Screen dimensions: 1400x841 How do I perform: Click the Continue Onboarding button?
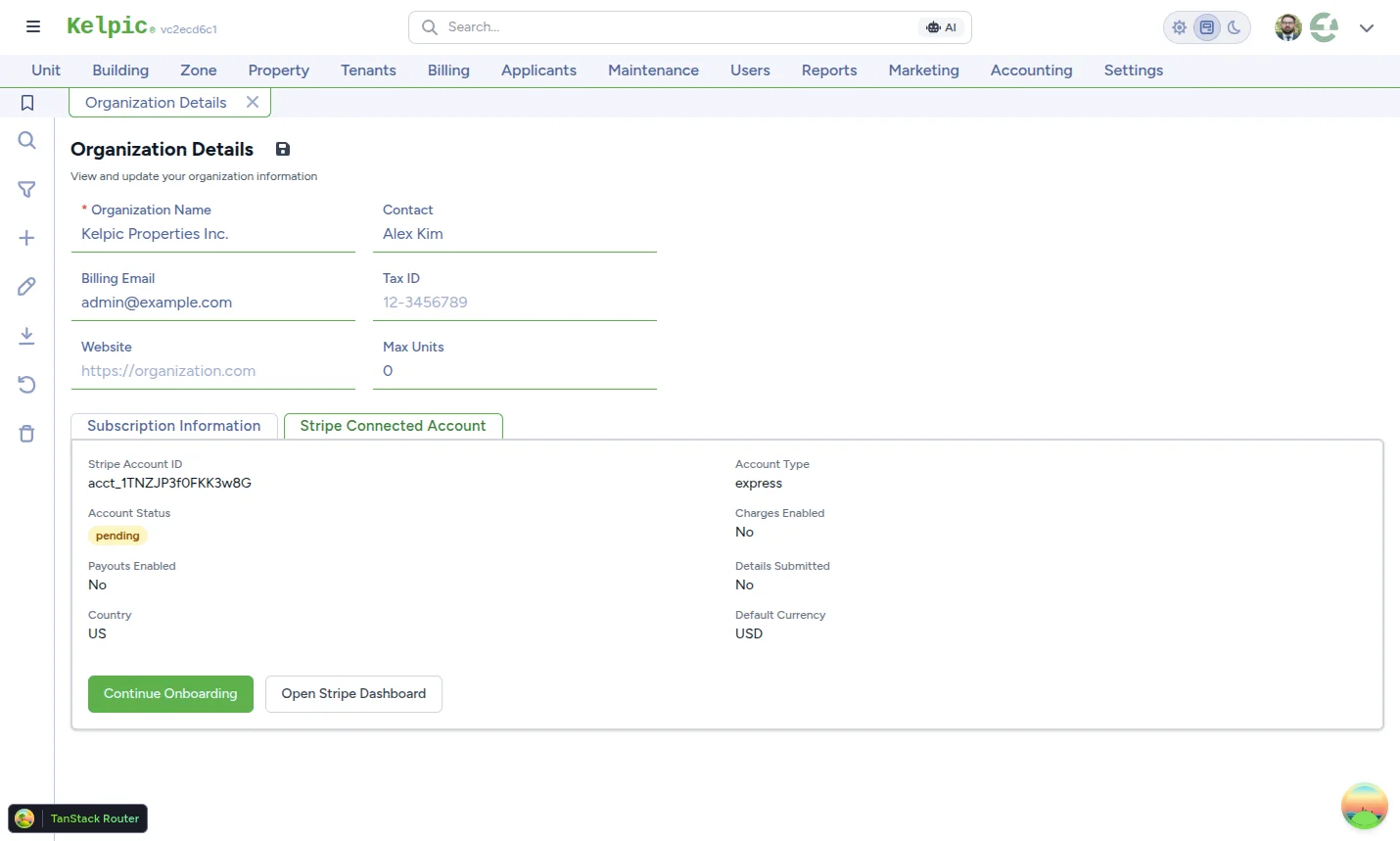click(x=170, y=694)
